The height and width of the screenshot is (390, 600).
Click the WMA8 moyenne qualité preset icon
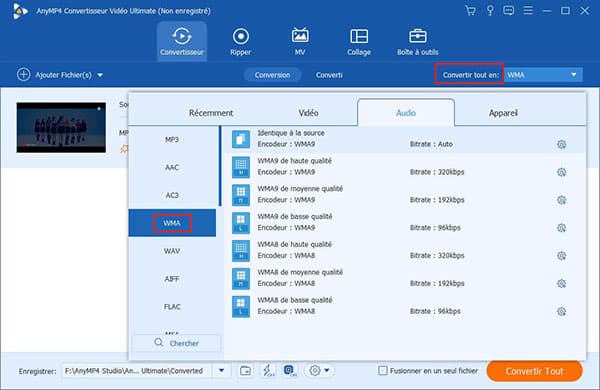(241, 279)
